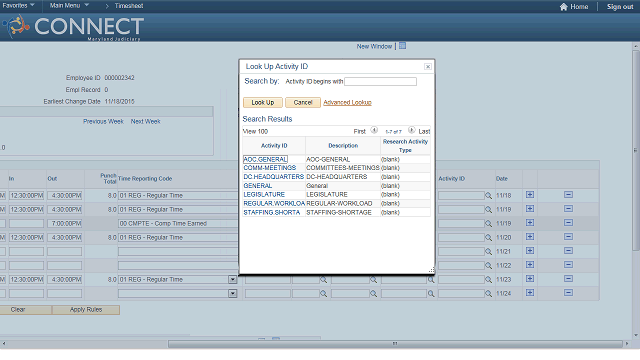Click the previous results arrow icon
This screenshot has width=640, height=360.
374,130
